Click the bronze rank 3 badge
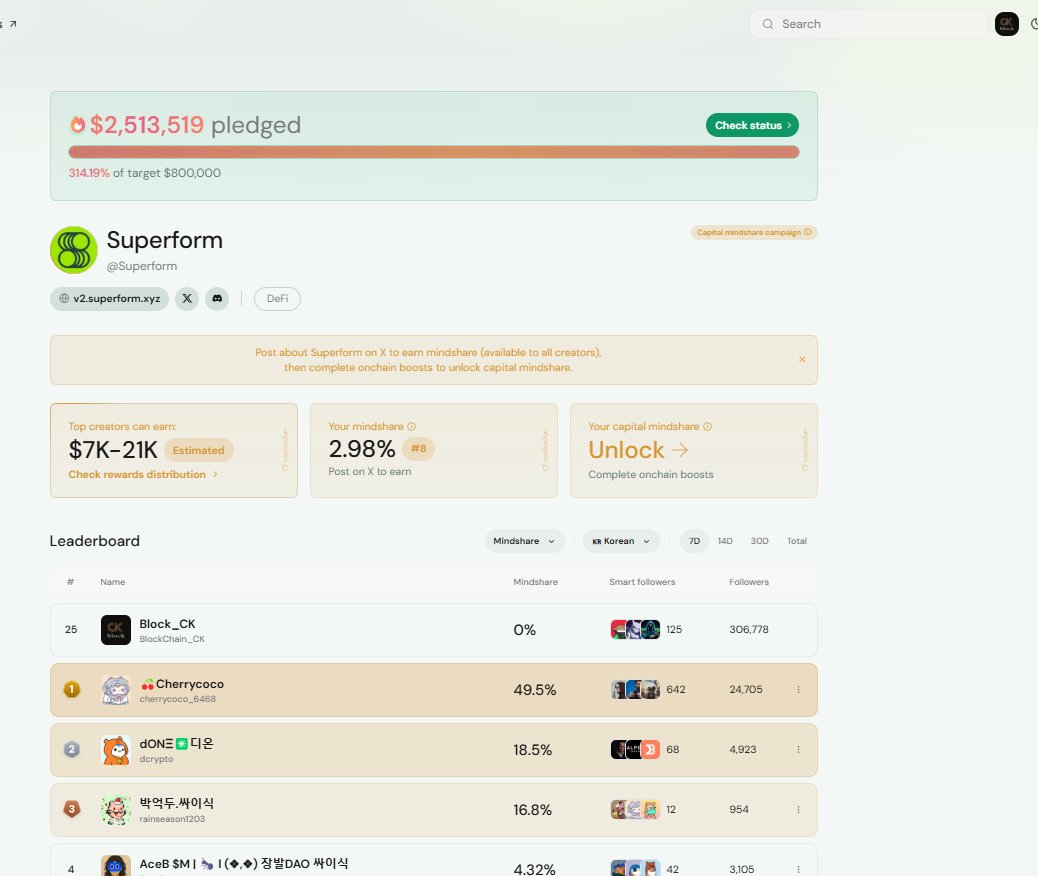The width and height of the screenshot is (1038, 876). 71,809
